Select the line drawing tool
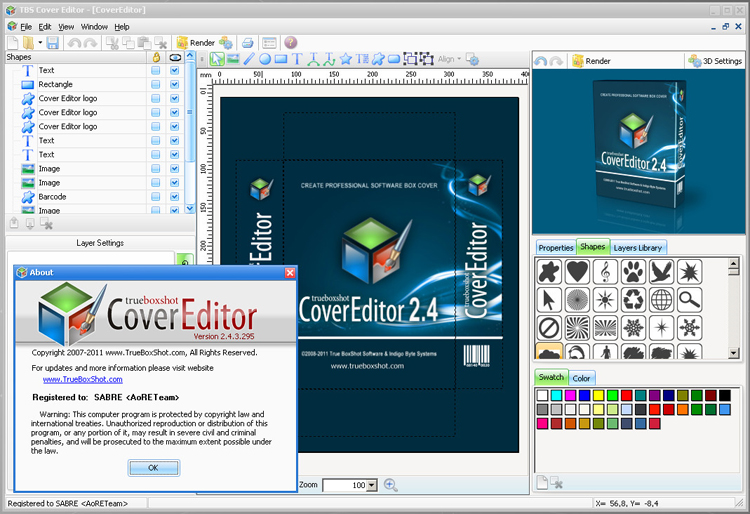Image resolution: width=750 pixels, height=514 pixels. pyautogui.click(x=250, y=59)
